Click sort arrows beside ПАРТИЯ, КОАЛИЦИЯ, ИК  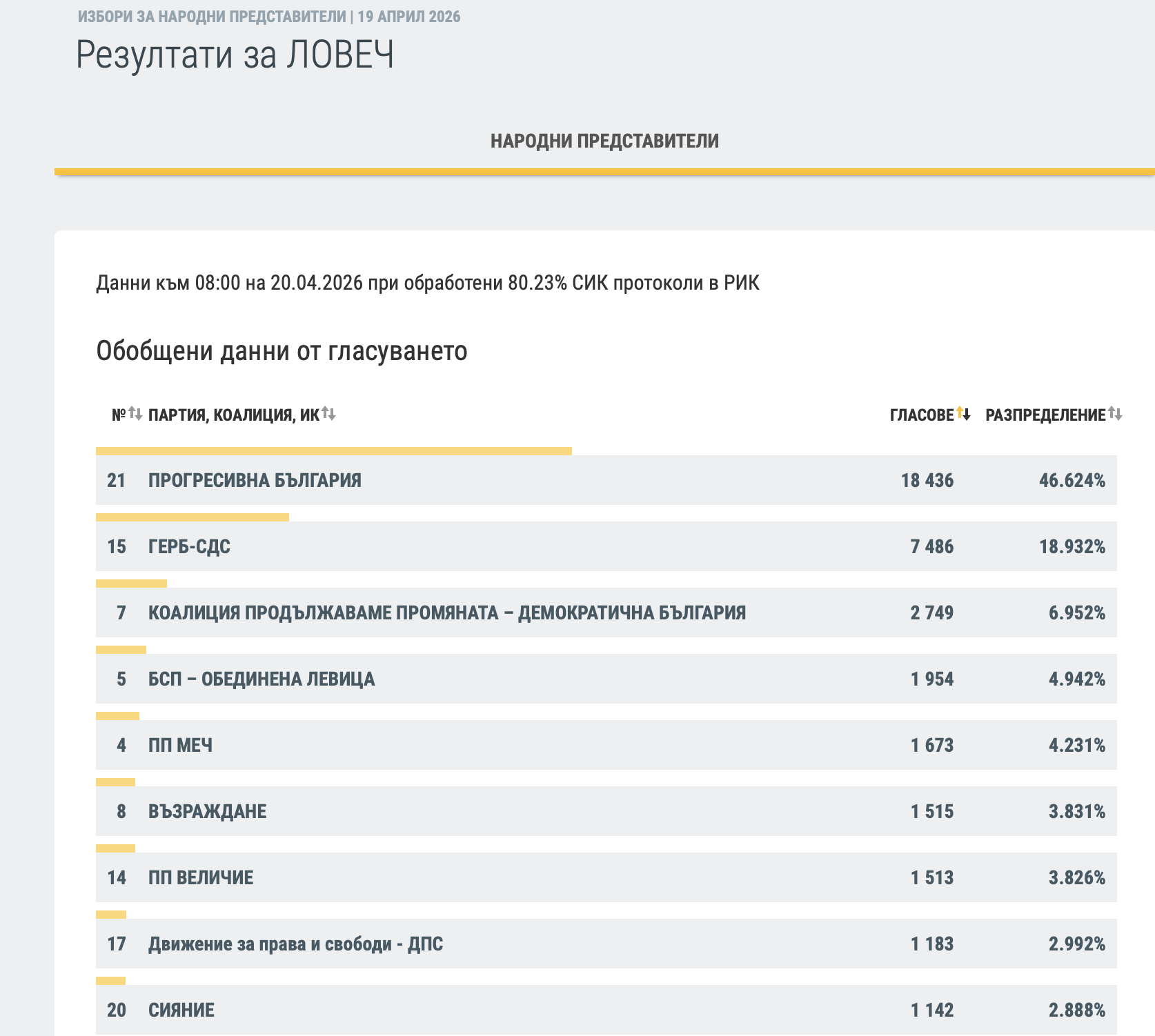click(x=328, y=415)
